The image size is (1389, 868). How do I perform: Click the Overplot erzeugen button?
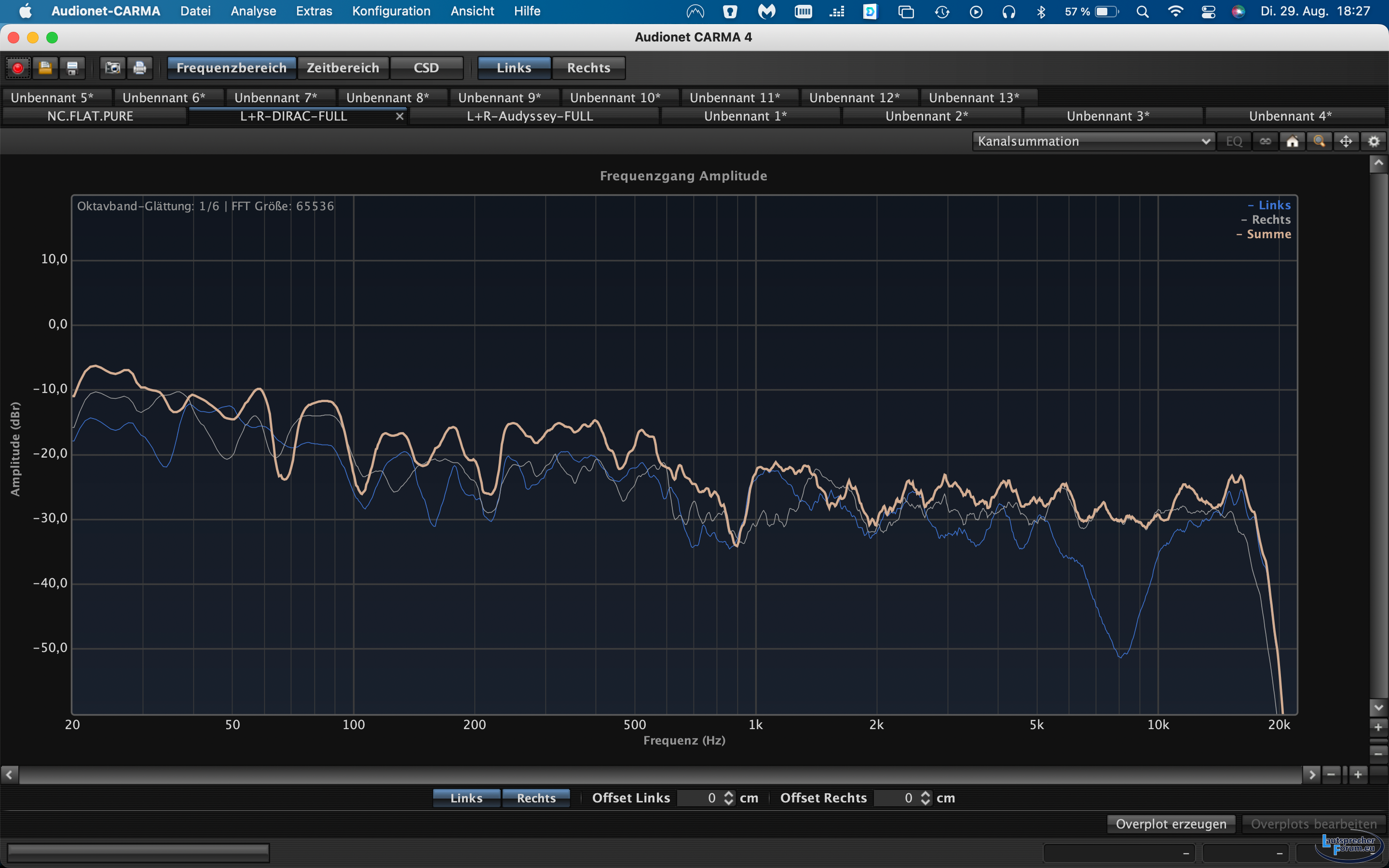tap(1171, 824)
